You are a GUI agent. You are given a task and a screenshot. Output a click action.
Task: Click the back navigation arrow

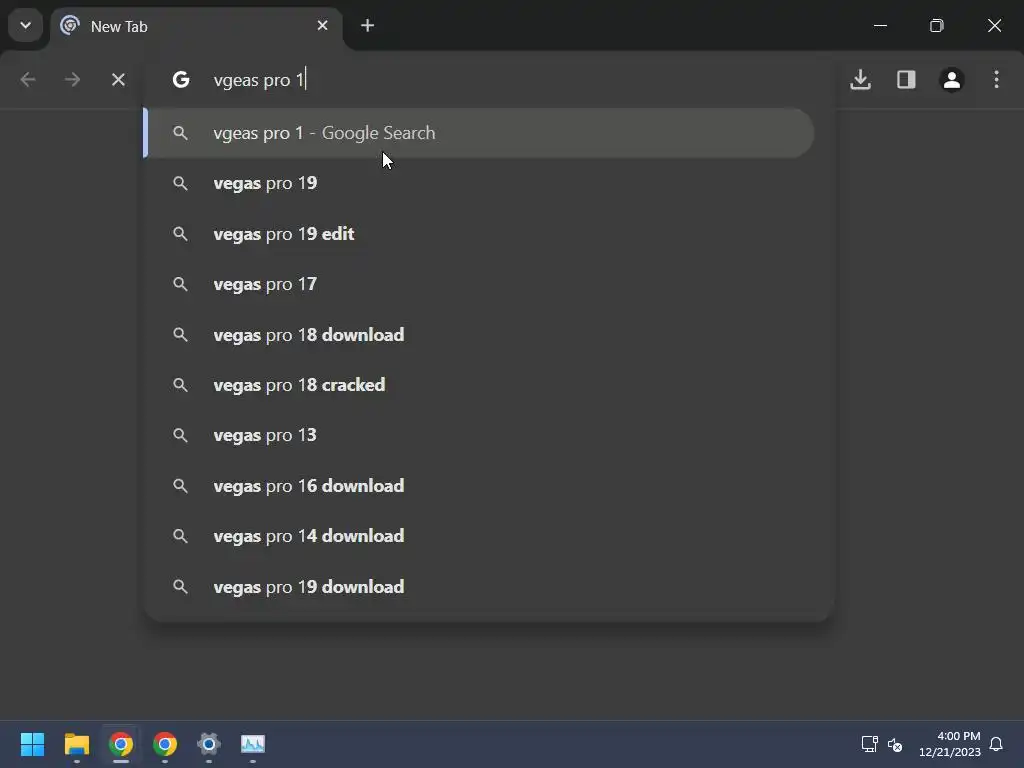(28, 80)
